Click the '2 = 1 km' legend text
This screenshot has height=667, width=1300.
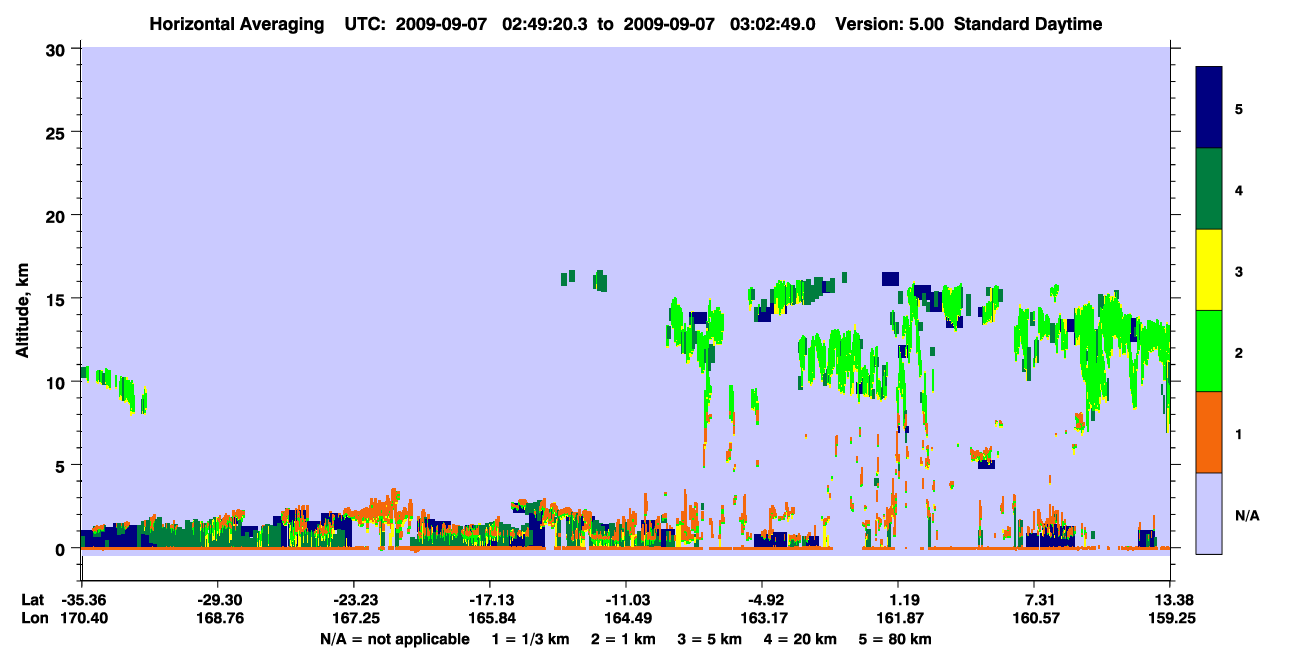tap(624, 639)
